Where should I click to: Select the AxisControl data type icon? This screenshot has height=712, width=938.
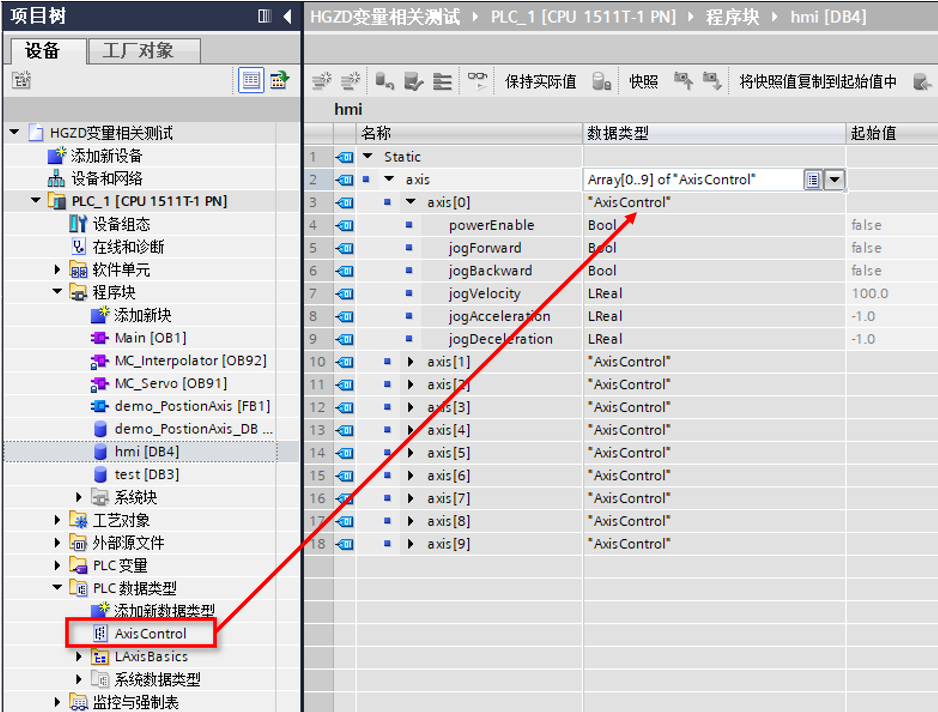tap(99, 633)
